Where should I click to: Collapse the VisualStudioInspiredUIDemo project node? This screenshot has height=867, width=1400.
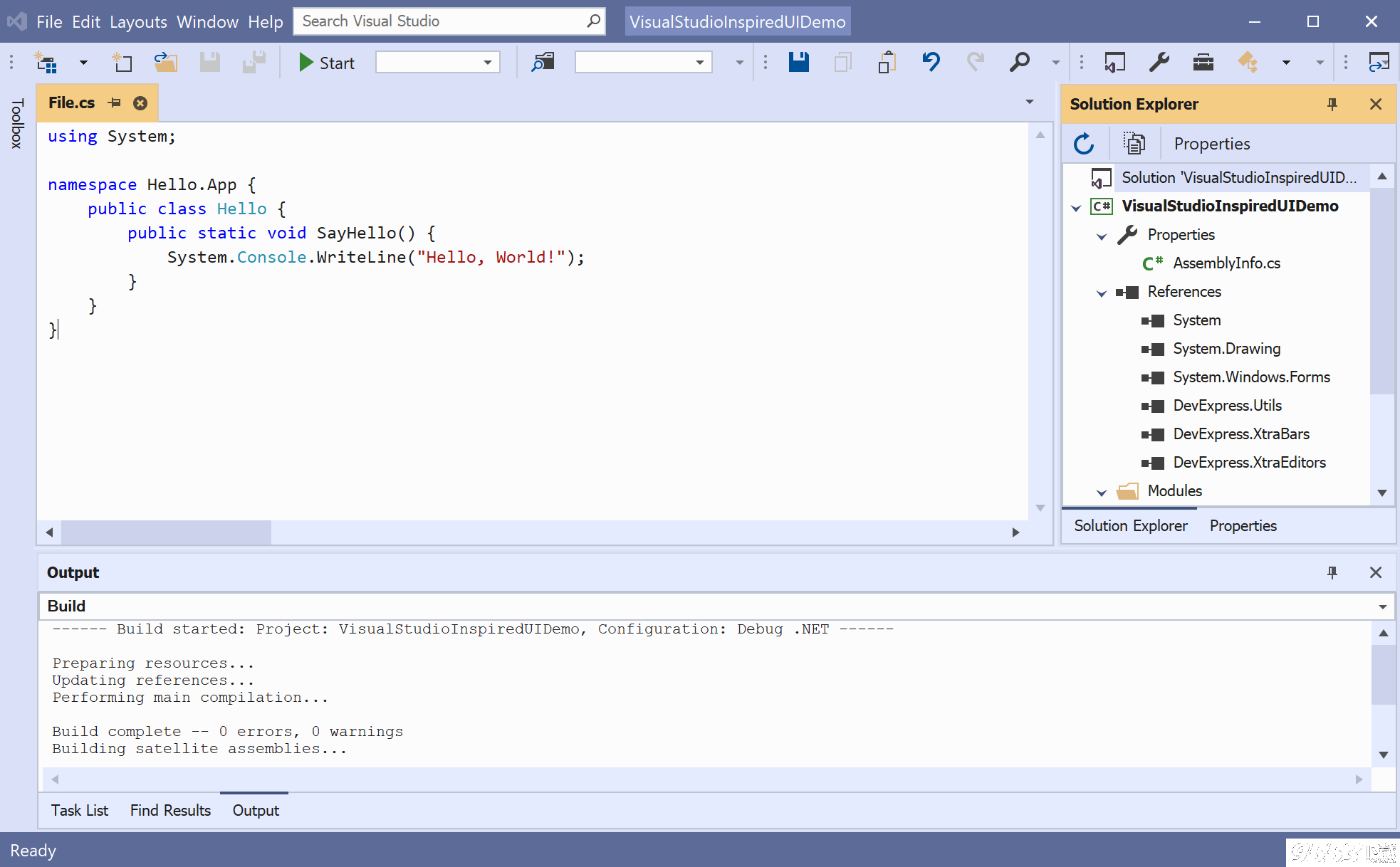point(1076,207)
